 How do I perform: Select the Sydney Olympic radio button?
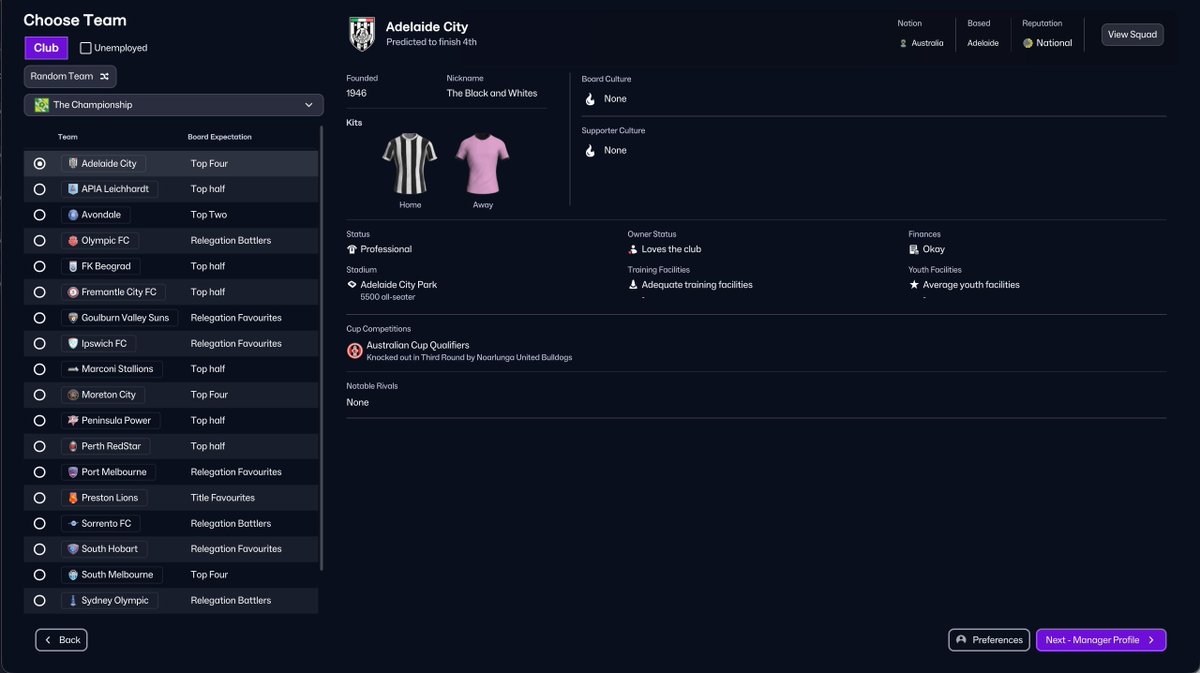pyautogui.click(x=39, y=600)
